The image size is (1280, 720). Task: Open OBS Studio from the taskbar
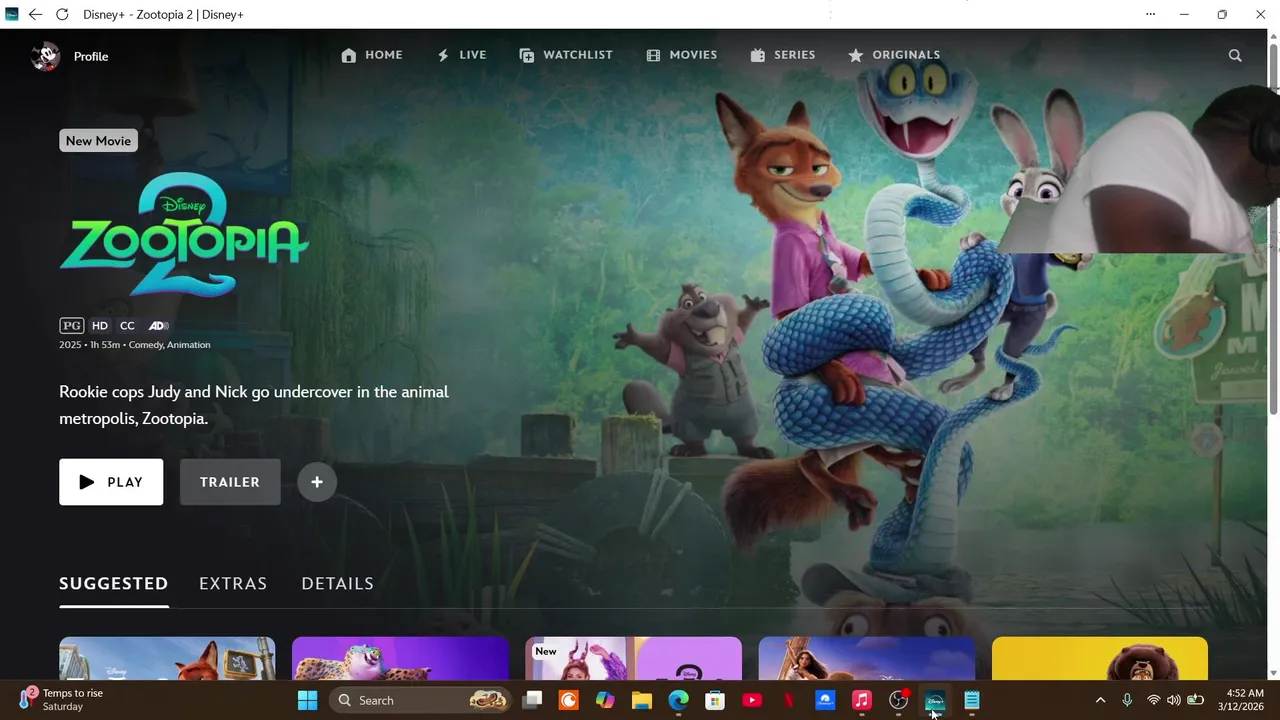click(x=899, y=700)
